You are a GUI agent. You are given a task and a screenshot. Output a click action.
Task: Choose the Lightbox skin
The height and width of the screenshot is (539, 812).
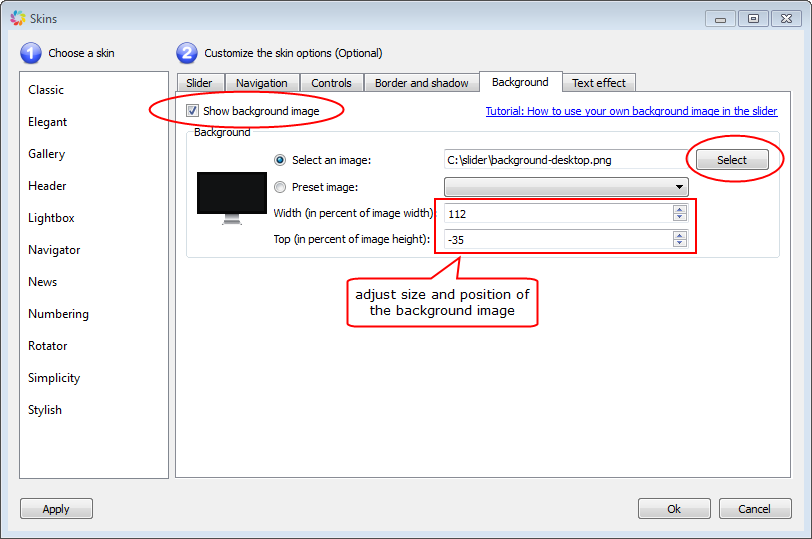(51, 218)
